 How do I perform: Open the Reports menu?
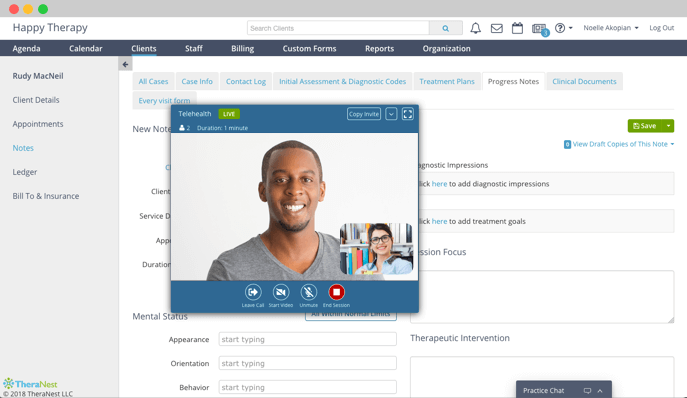379,49
